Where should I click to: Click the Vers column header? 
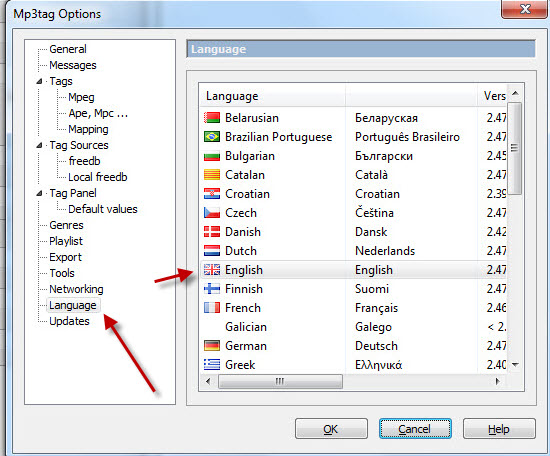tap(492, 96)
